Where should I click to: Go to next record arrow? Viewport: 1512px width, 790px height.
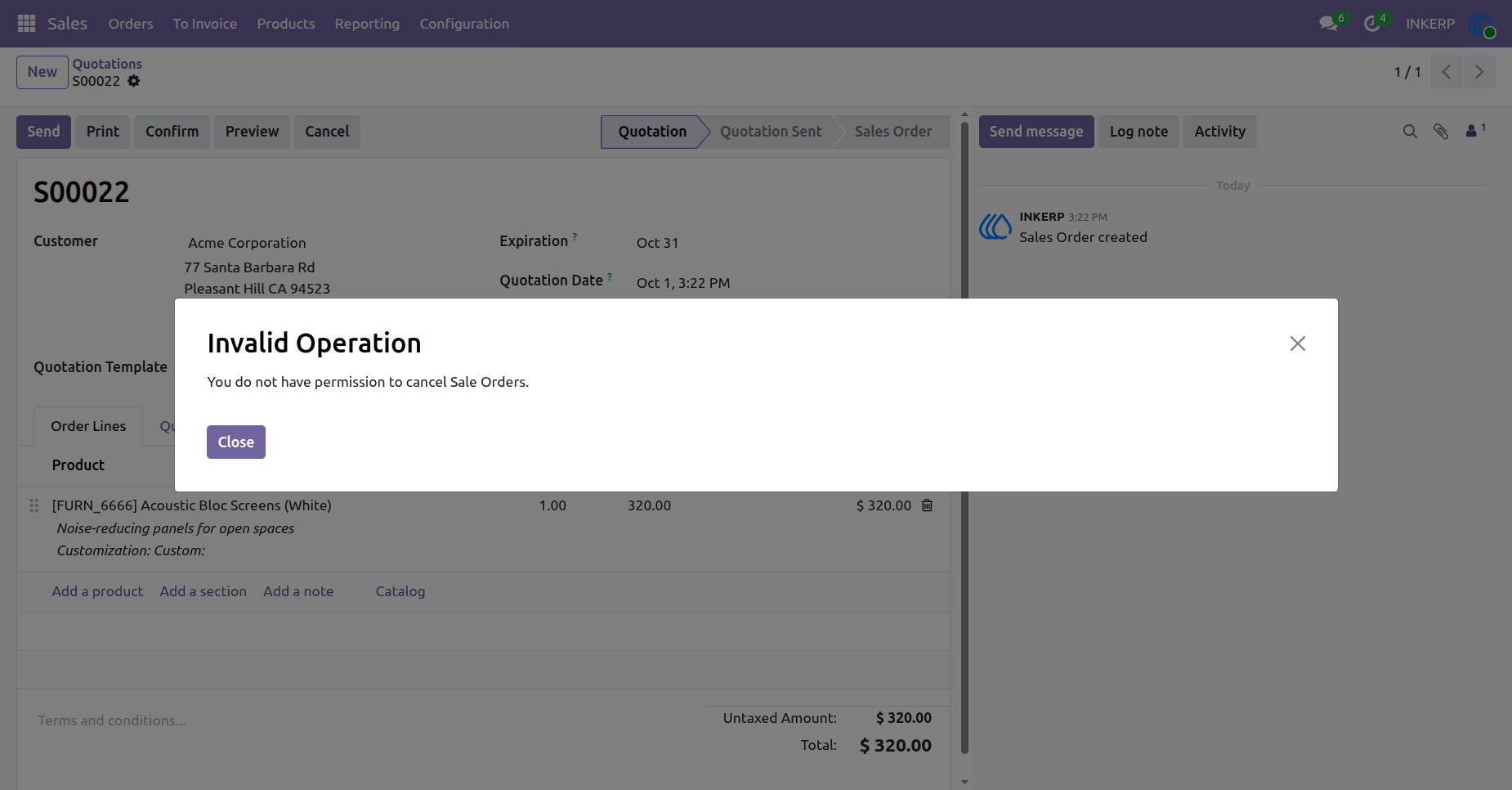tap(1479, 72)
